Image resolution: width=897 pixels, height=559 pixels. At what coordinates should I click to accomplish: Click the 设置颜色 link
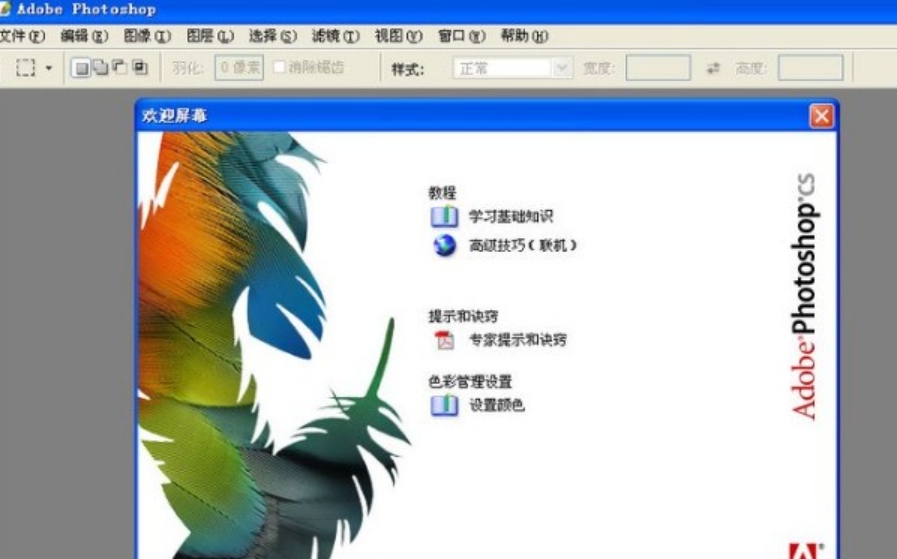pos(497,405)
